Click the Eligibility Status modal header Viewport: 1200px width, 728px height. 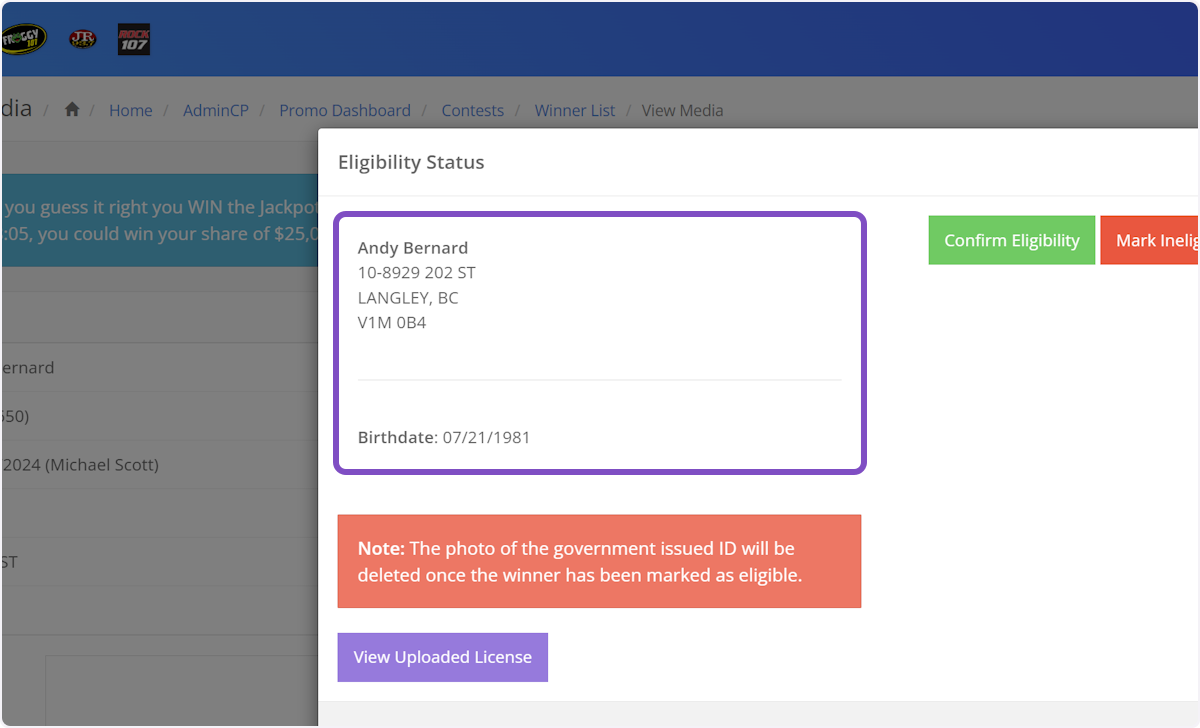click(411, 162)
